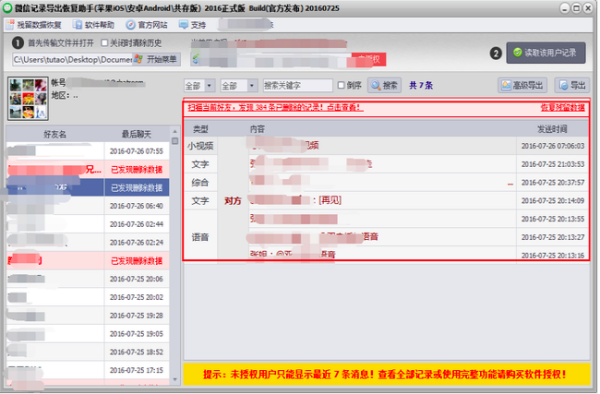The image size is (600, 394).
Task: Select message timestamped 2016-07-25 20:13:16
Action: click(418, 254)
